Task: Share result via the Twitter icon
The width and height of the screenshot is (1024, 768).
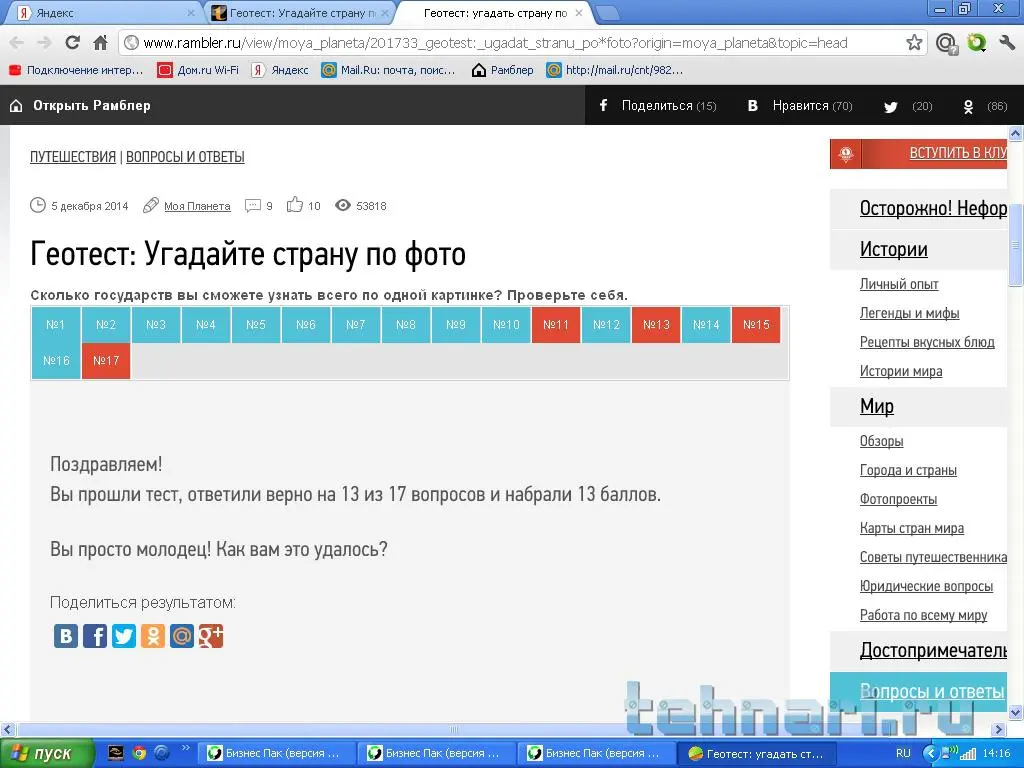Action: coord(124,635)
